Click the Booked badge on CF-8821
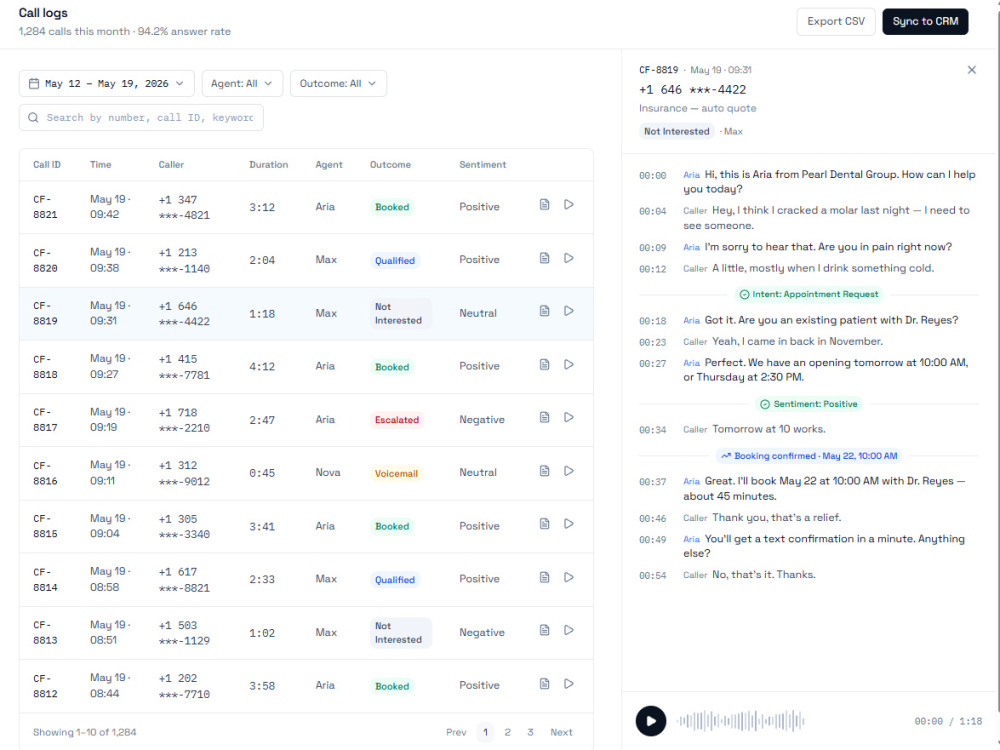 click(392, 207)
